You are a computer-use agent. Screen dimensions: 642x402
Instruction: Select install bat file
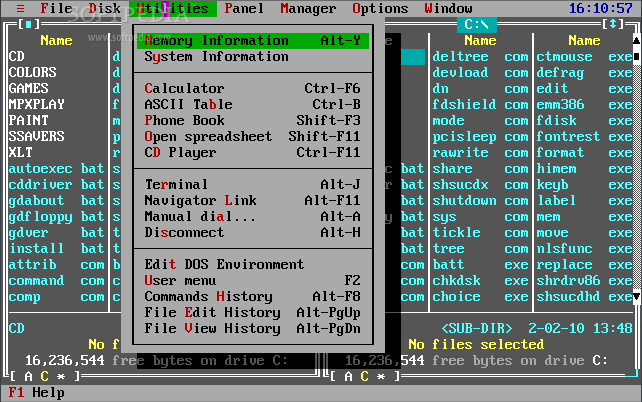point(57,248)
